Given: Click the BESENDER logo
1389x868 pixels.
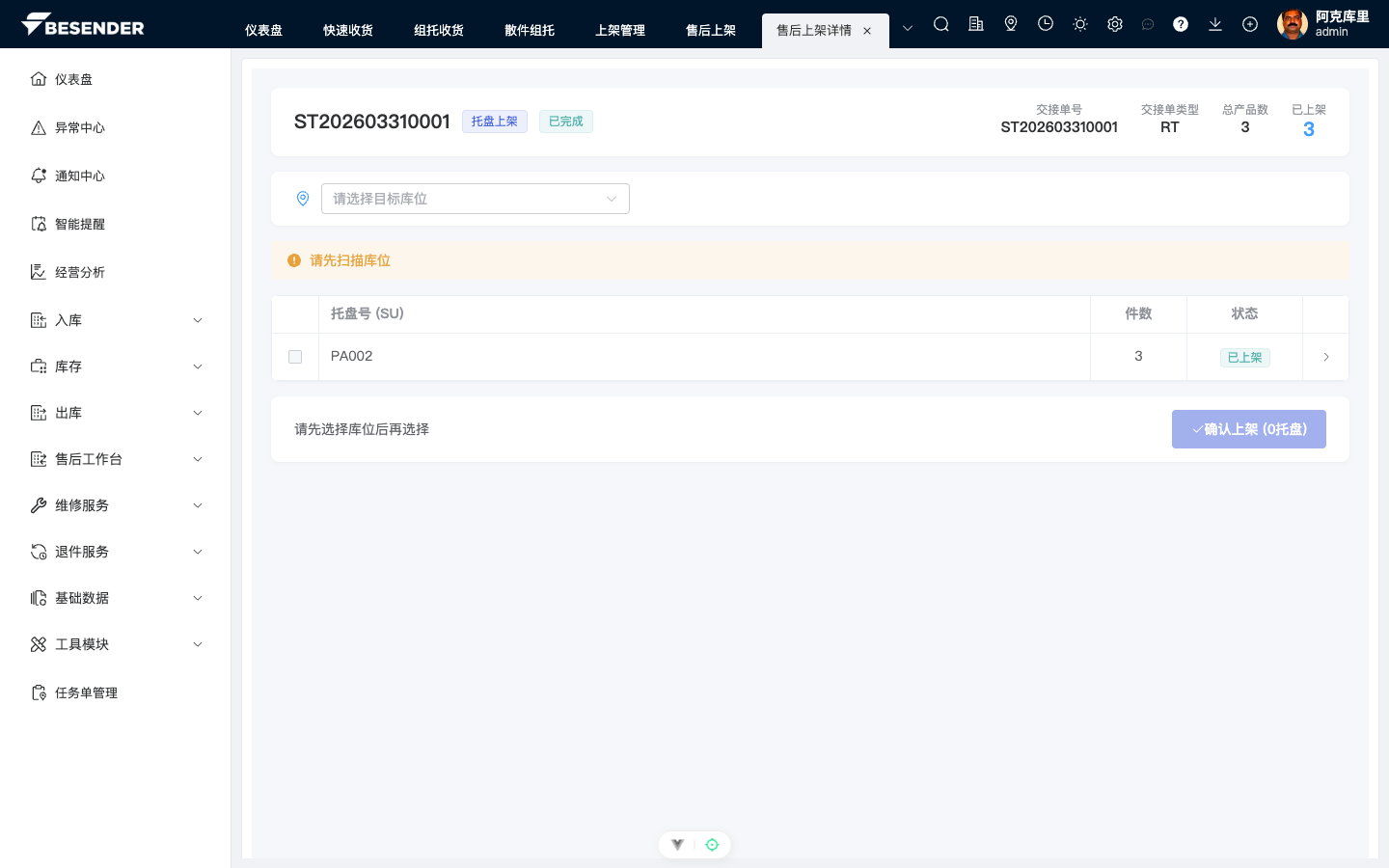Looking at the screenshot, I should coord(82,25).
